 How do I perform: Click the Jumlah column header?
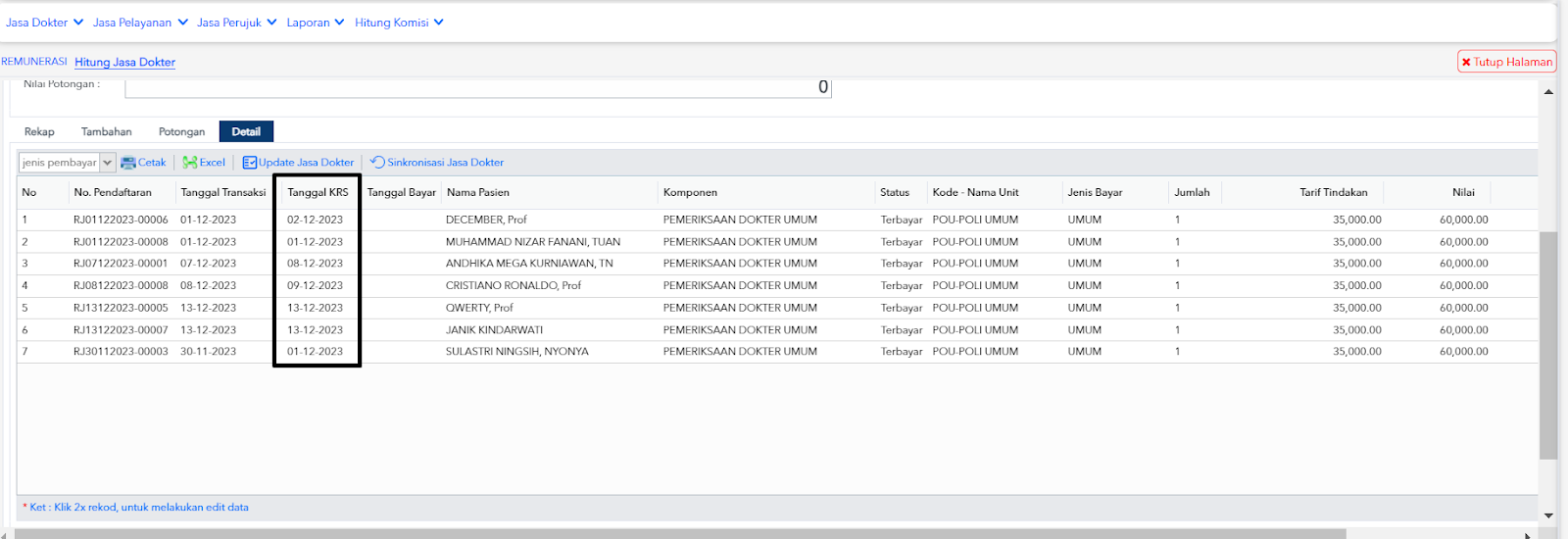(1192, 193)
